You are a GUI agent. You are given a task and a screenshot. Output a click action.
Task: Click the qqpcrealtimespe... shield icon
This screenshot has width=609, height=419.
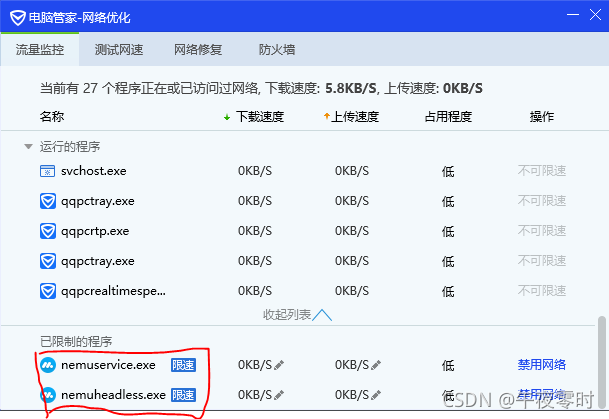click(x=48, y=291)
